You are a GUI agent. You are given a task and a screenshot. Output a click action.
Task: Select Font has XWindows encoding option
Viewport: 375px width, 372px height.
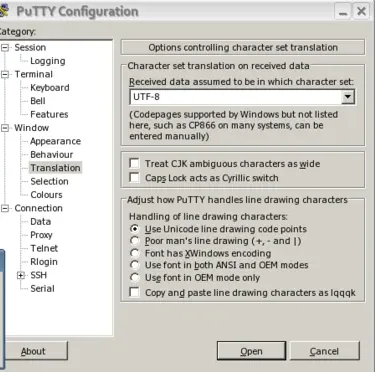[x=134, y=253]
